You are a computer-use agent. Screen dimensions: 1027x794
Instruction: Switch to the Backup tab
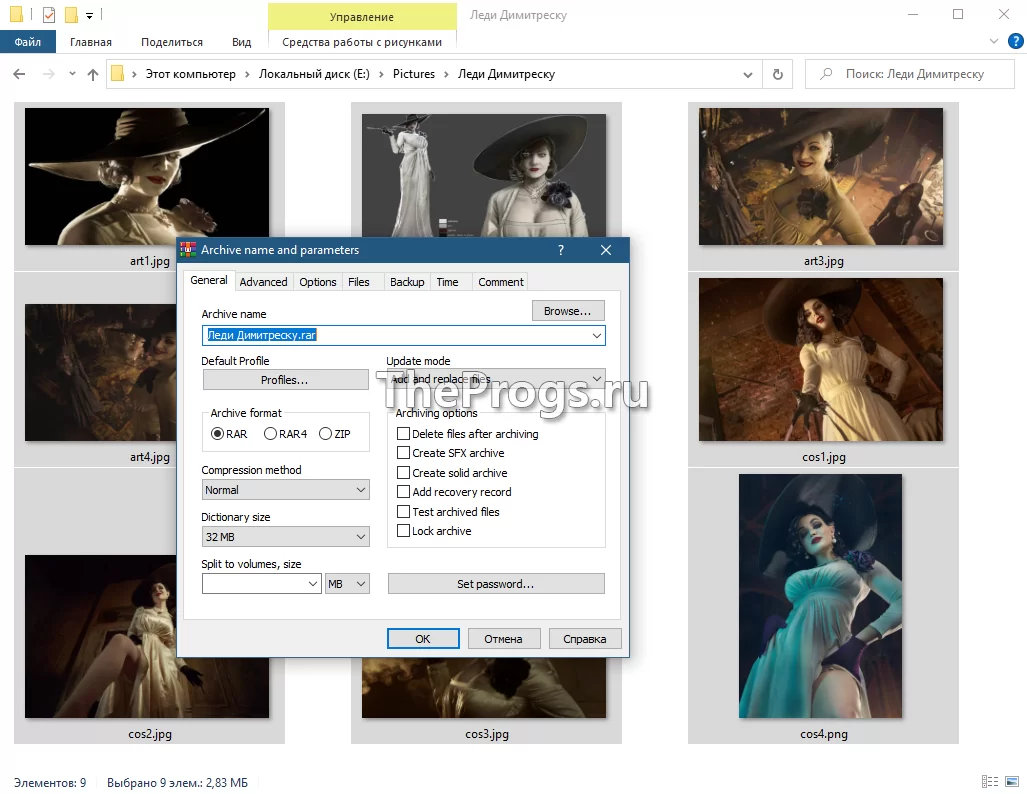(407, 282)
